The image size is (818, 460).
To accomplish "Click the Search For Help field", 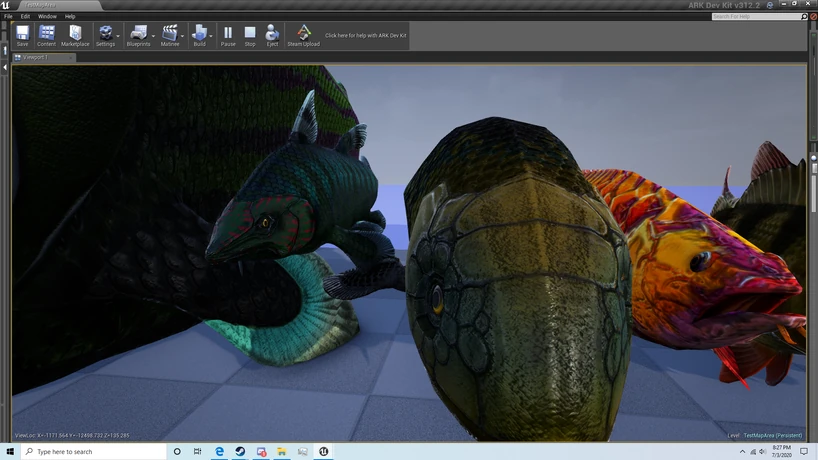I will pos(755,16).
